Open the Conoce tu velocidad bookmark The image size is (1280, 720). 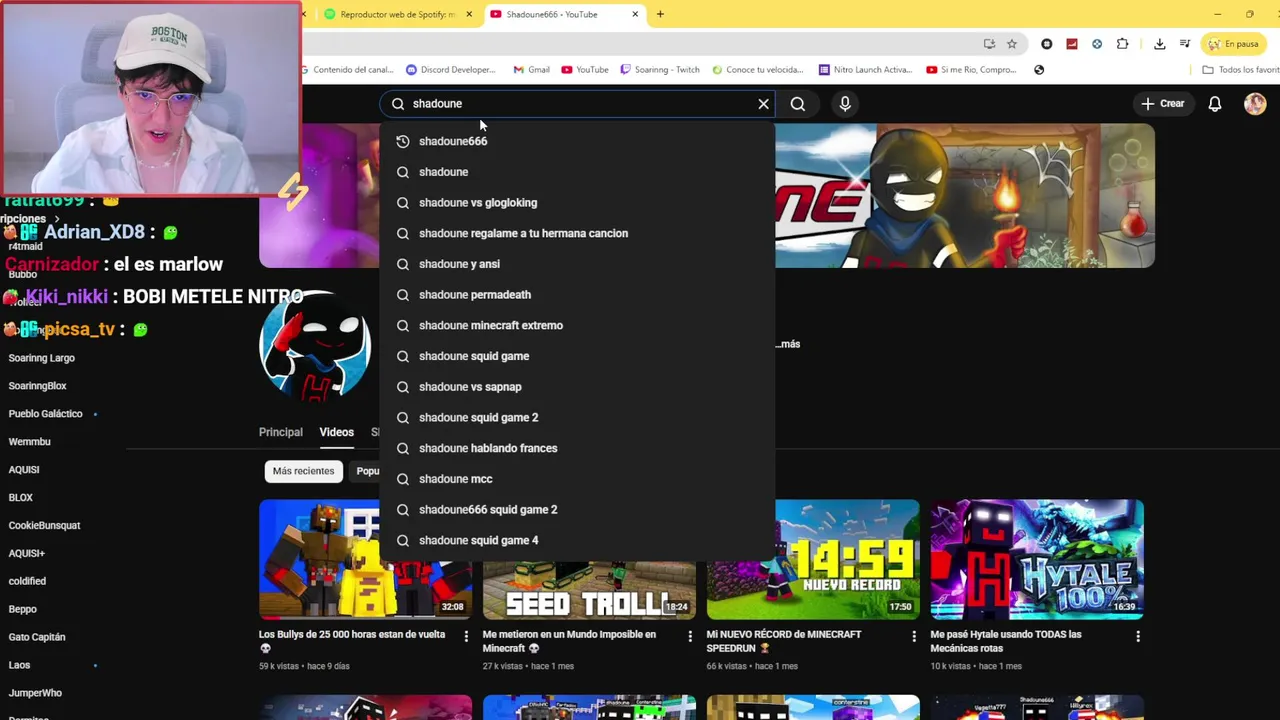coord(757,70)
